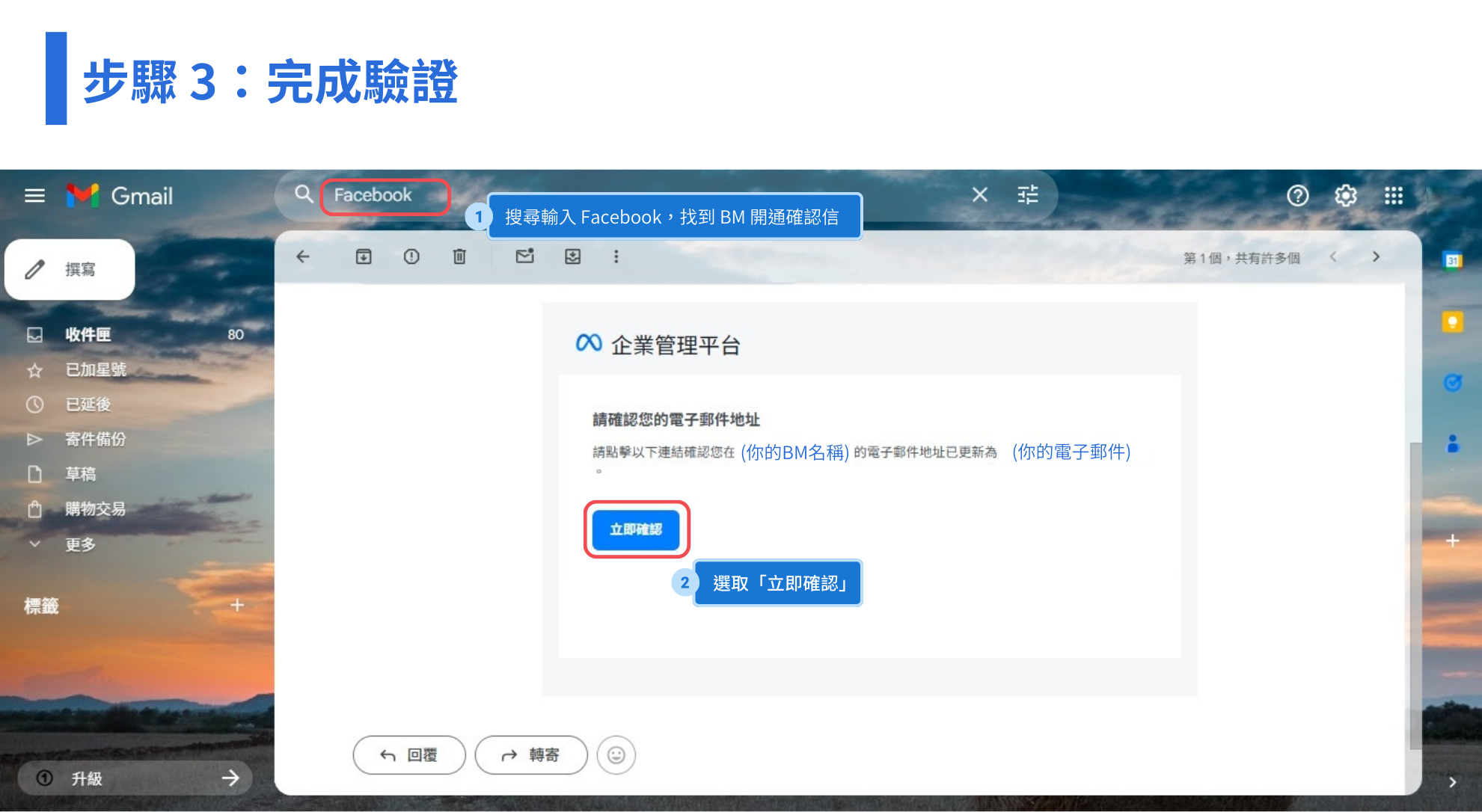Viewport: 1482px width, 812px height.
Task: Open Google apps grid
Action: (1393, 196)
